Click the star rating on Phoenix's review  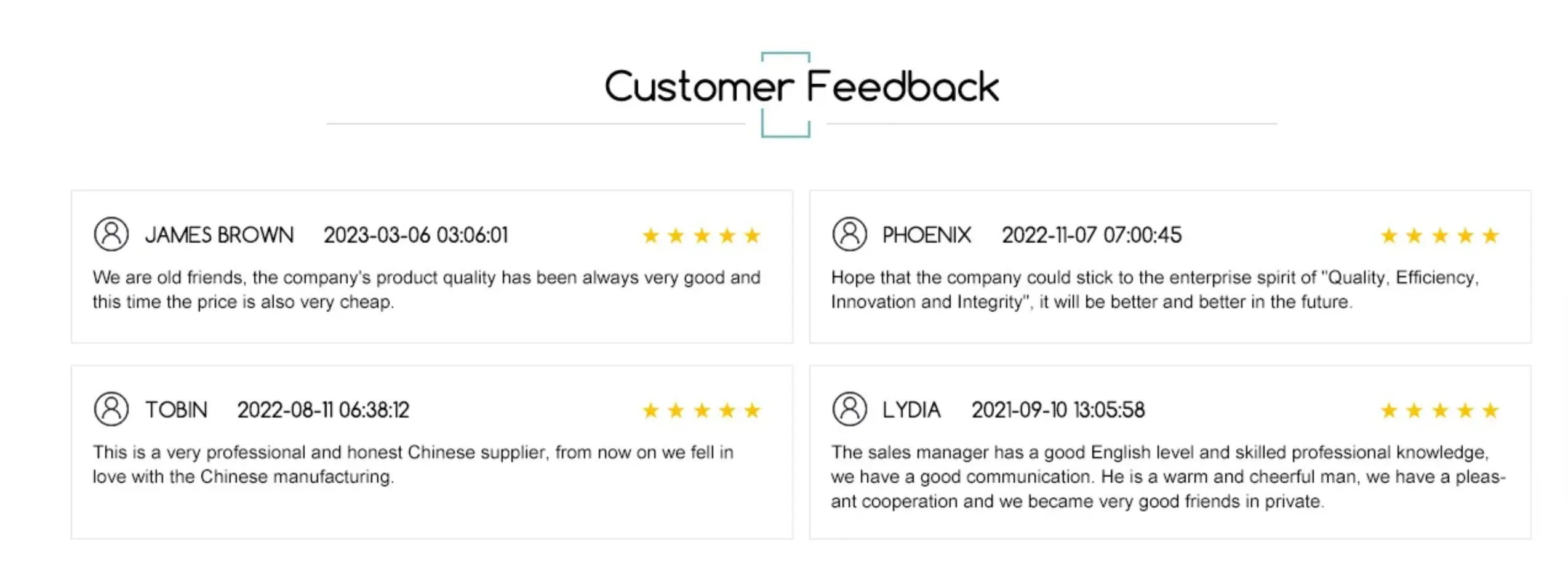(x=1440, y=235)
